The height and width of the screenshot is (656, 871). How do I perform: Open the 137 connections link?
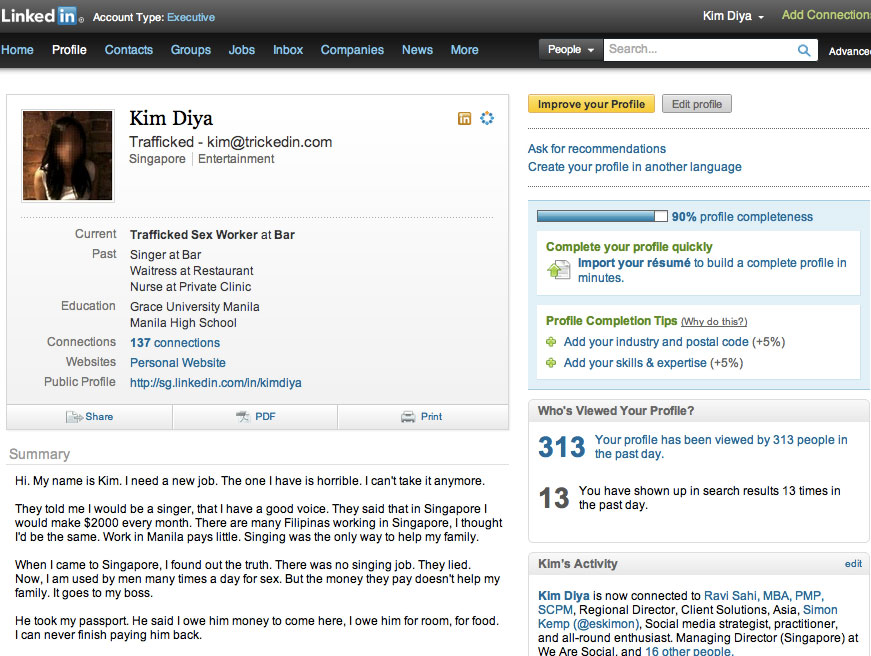tap(175, 343)
